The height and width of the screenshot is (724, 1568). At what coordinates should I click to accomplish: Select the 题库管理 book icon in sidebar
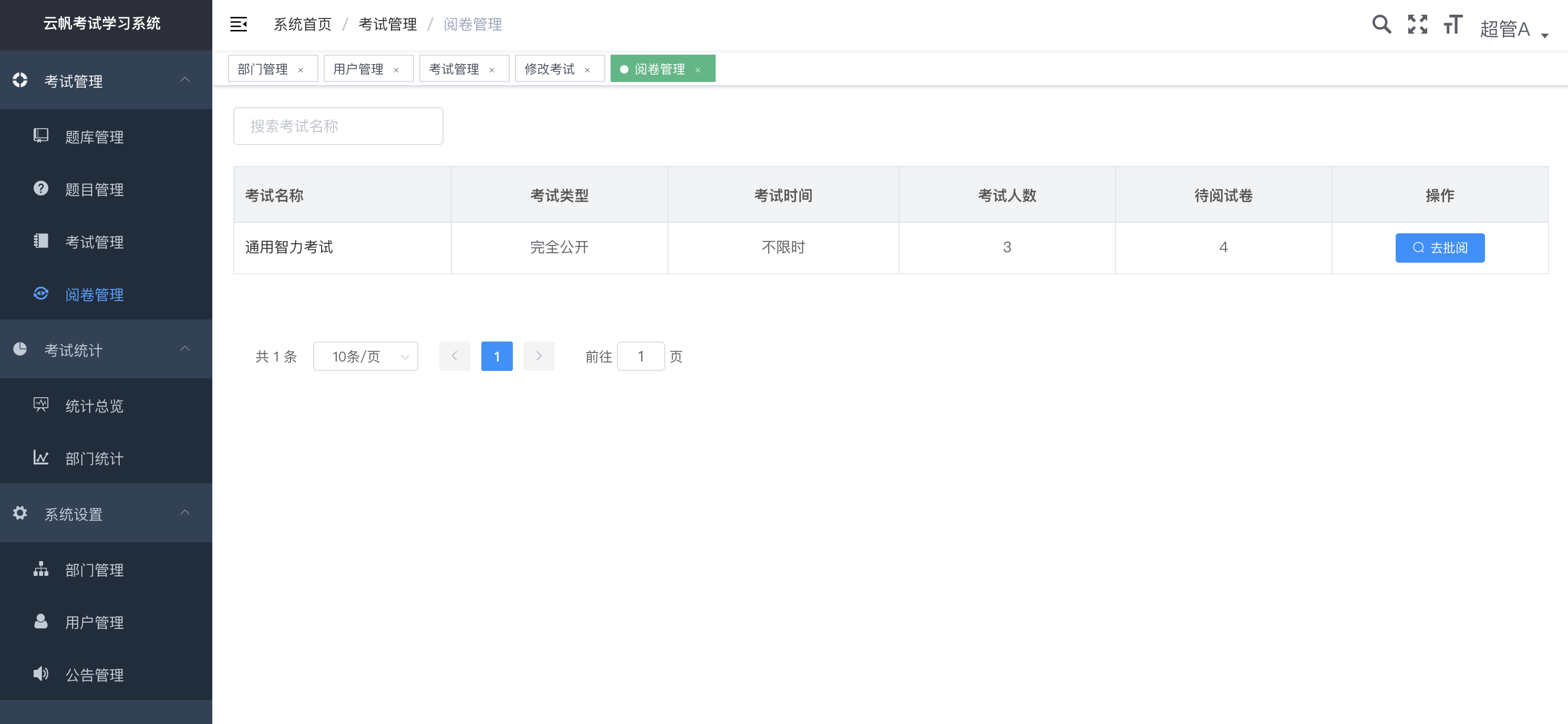point(41,136)
